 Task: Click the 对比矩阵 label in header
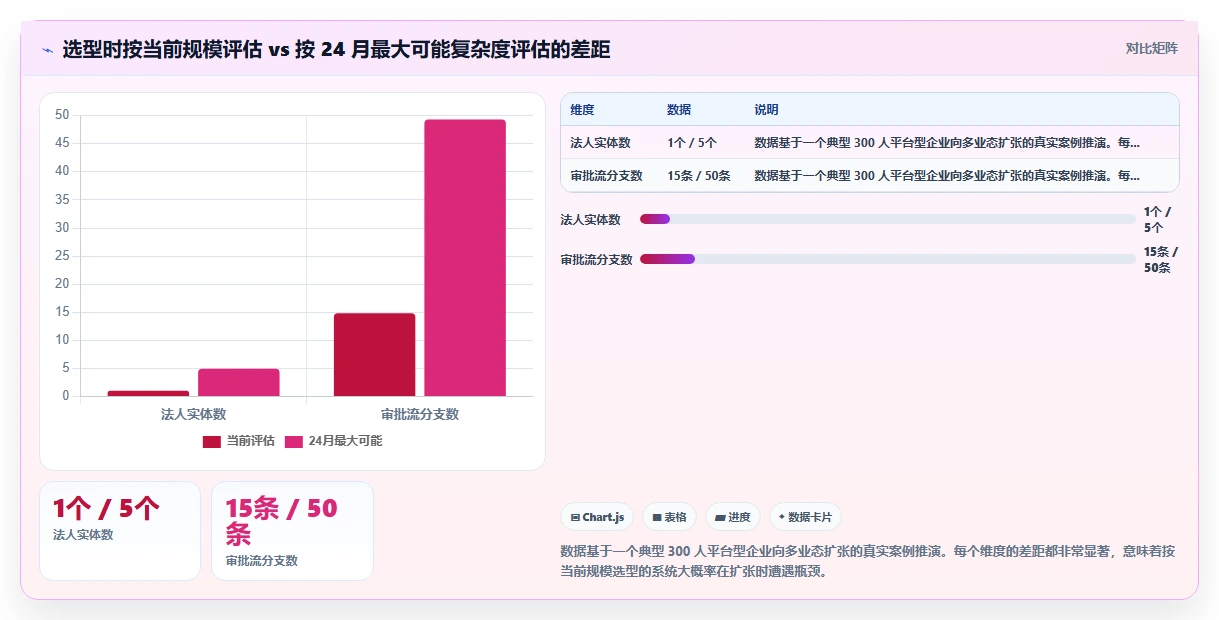(x=1152, y=48)
